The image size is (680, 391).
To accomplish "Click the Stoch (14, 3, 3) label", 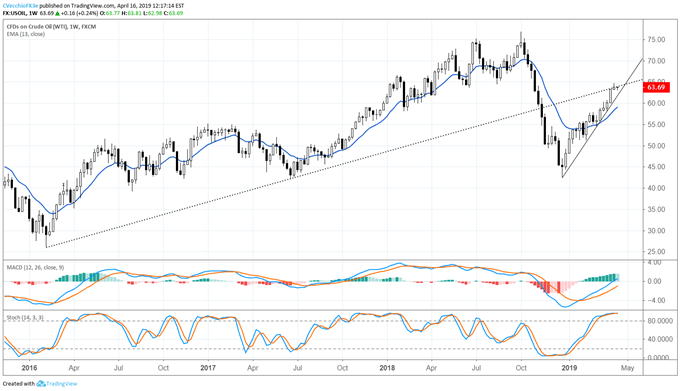I will click(x=25, y=318).
